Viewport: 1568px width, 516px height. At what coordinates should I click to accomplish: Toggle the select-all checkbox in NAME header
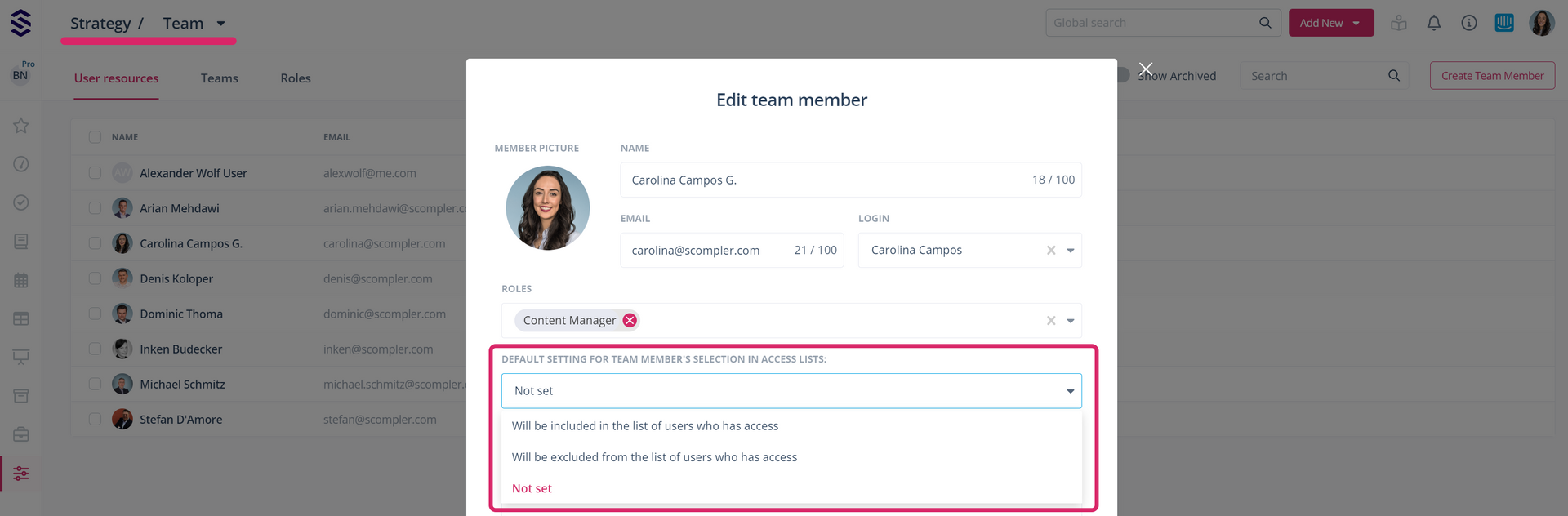click(x=96, y=137)
